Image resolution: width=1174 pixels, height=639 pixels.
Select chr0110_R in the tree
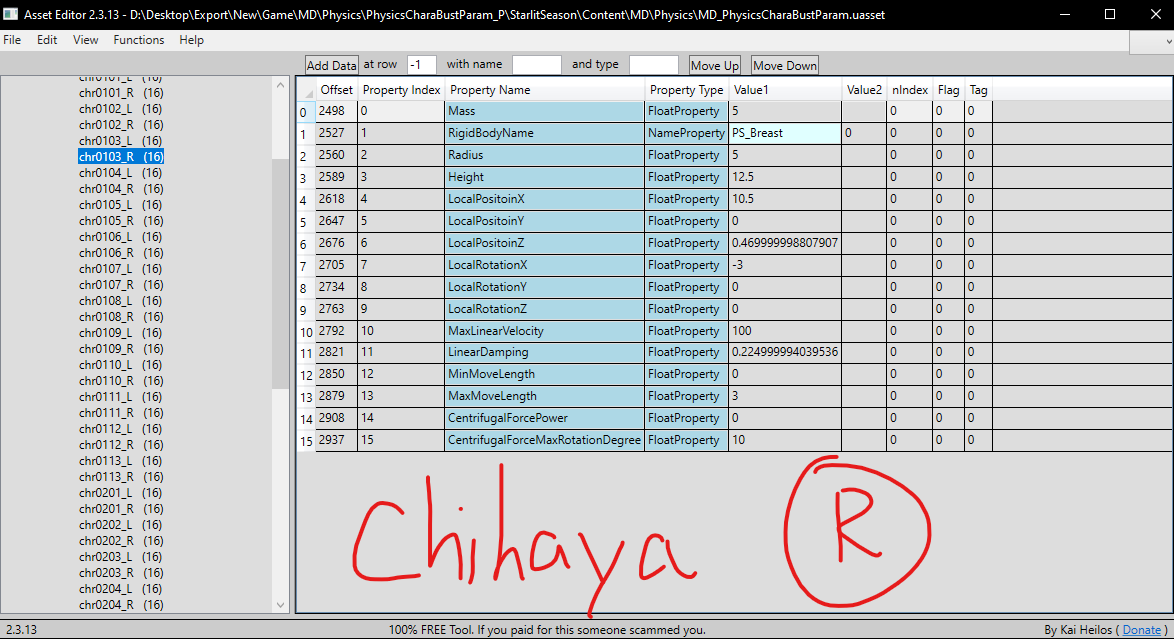click(121, 381)
